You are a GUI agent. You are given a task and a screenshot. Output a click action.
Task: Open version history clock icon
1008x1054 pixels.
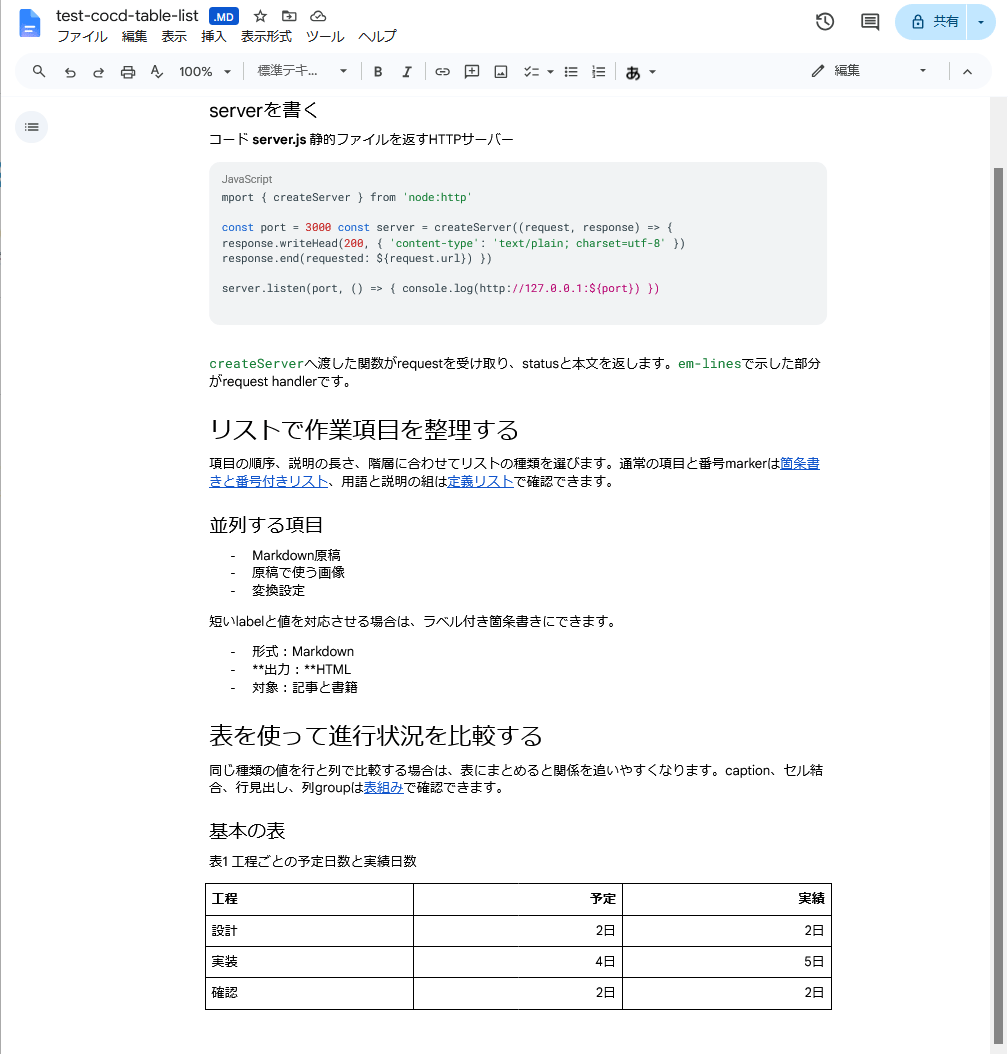825,22
